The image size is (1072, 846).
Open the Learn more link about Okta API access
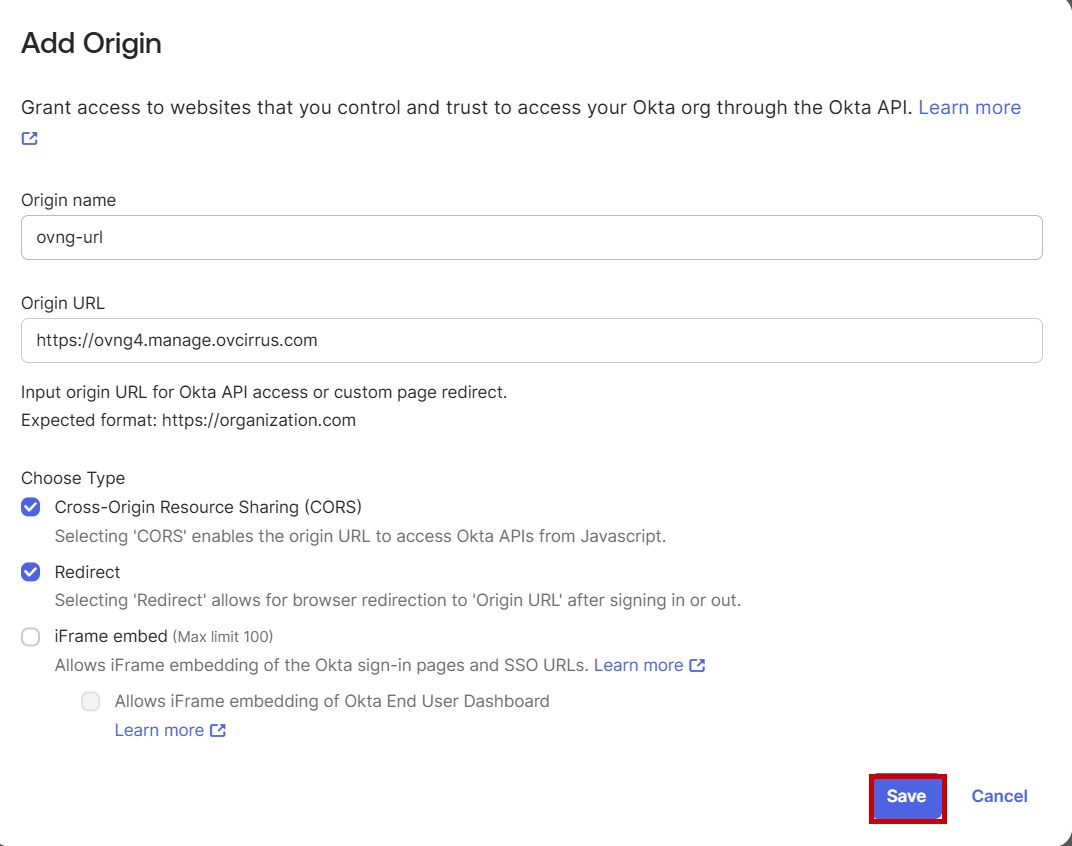[968, 107]
